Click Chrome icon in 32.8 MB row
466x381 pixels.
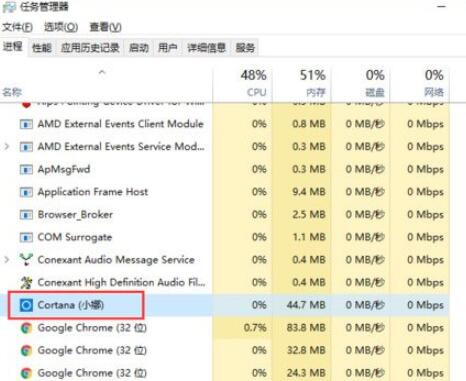tap(26, 351)
